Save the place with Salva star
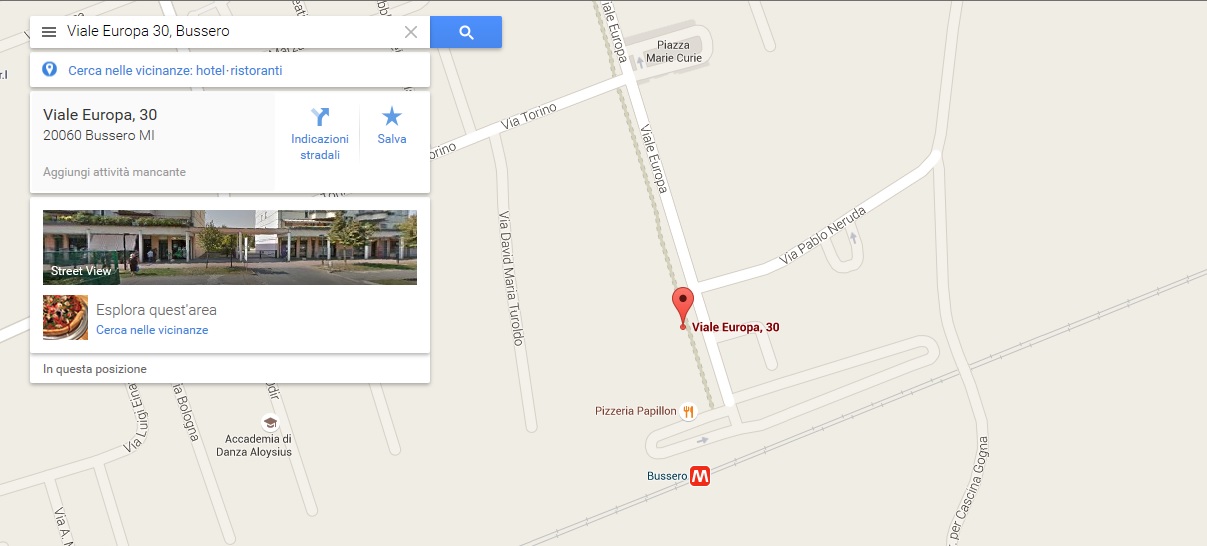The height and width of the screenshot is (546, 1207). click(x=392, y=126)
